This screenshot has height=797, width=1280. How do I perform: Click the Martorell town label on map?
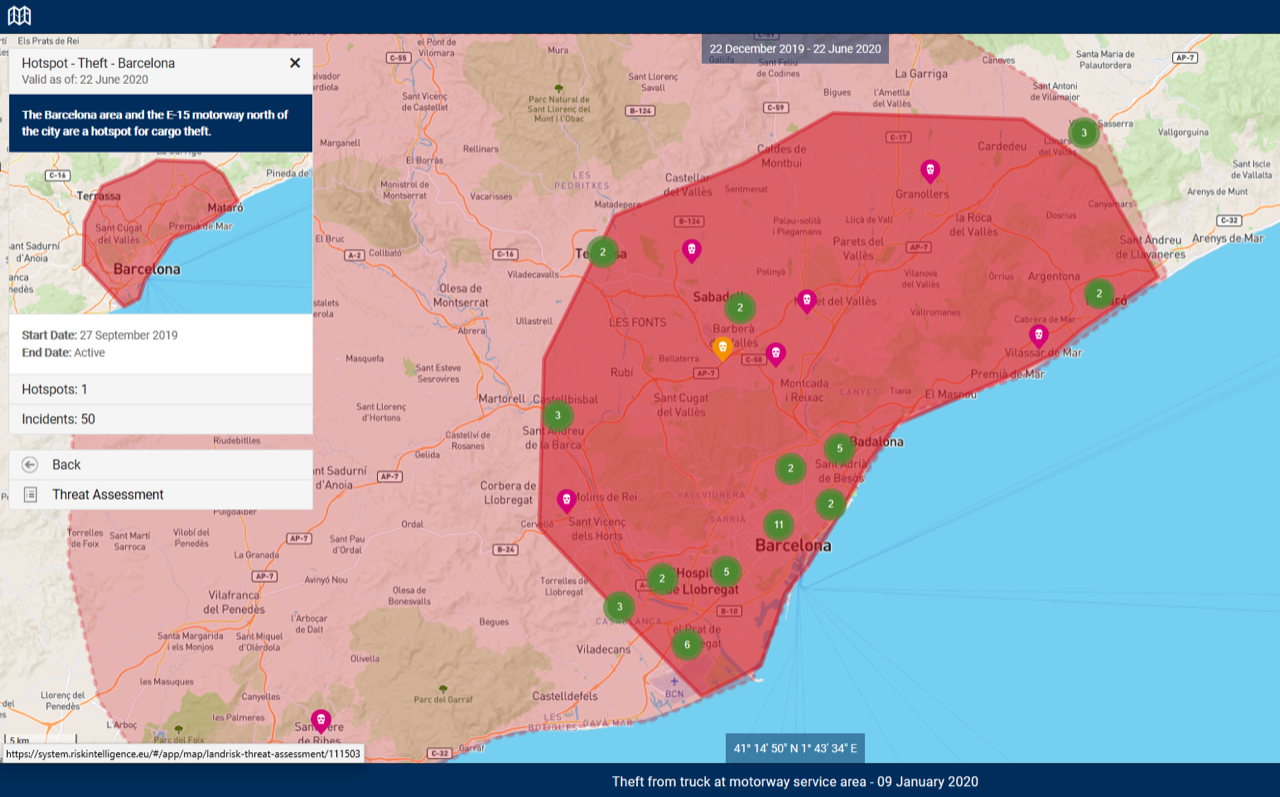(x=502, y=399)
